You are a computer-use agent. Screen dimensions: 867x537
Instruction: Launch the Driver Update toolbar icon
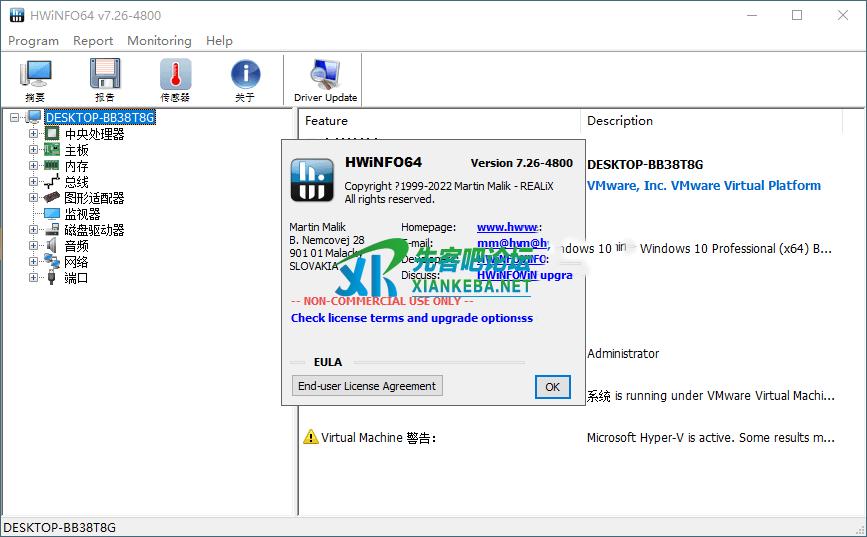pyautogui.click(x=325, y=80)
